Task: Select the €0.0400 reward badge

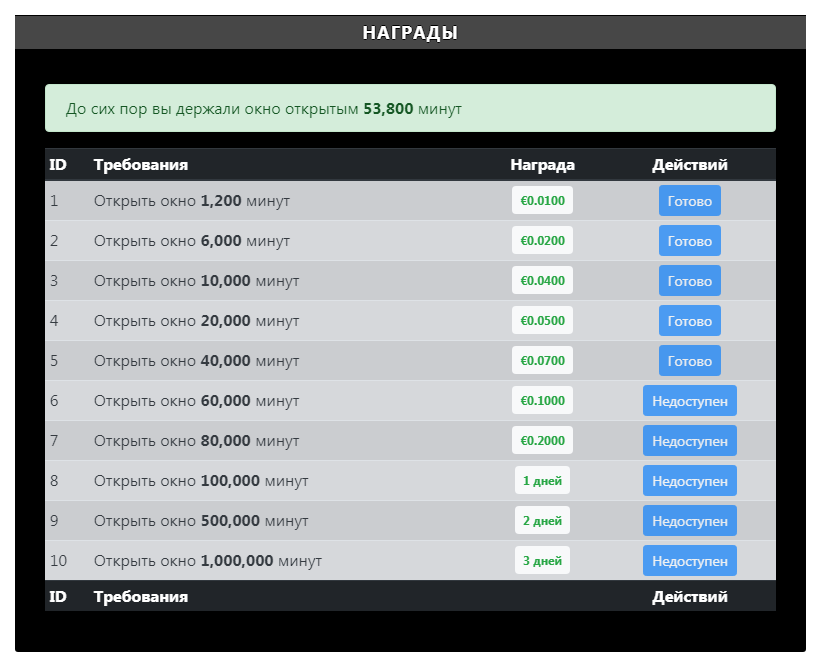Action: pos(542,281)
